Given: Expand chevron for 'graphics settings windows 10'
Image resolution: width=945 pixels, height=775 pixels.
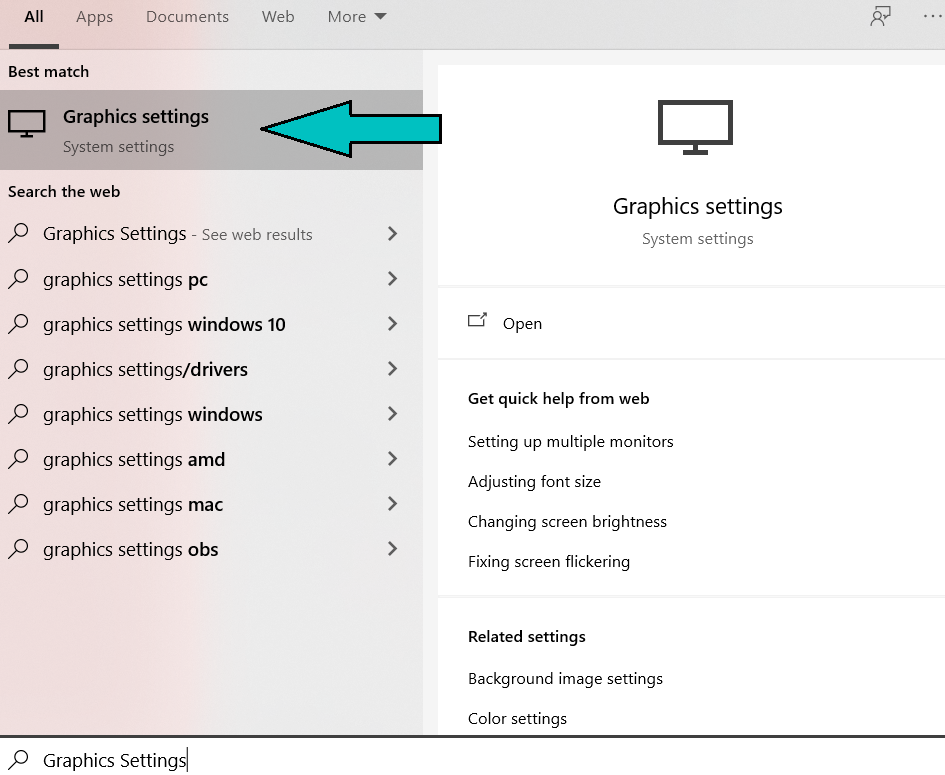Looking at the screenshot, I should 392,324.
